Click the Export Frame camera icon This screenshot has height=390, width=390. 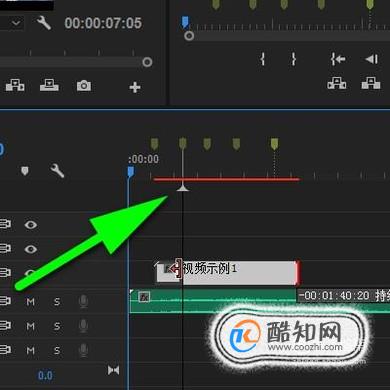click(x=84, y=86)
